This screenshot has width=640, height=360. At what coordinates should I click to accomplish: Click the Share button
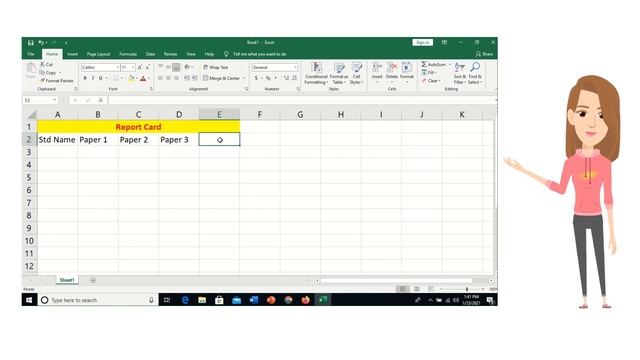484,54
